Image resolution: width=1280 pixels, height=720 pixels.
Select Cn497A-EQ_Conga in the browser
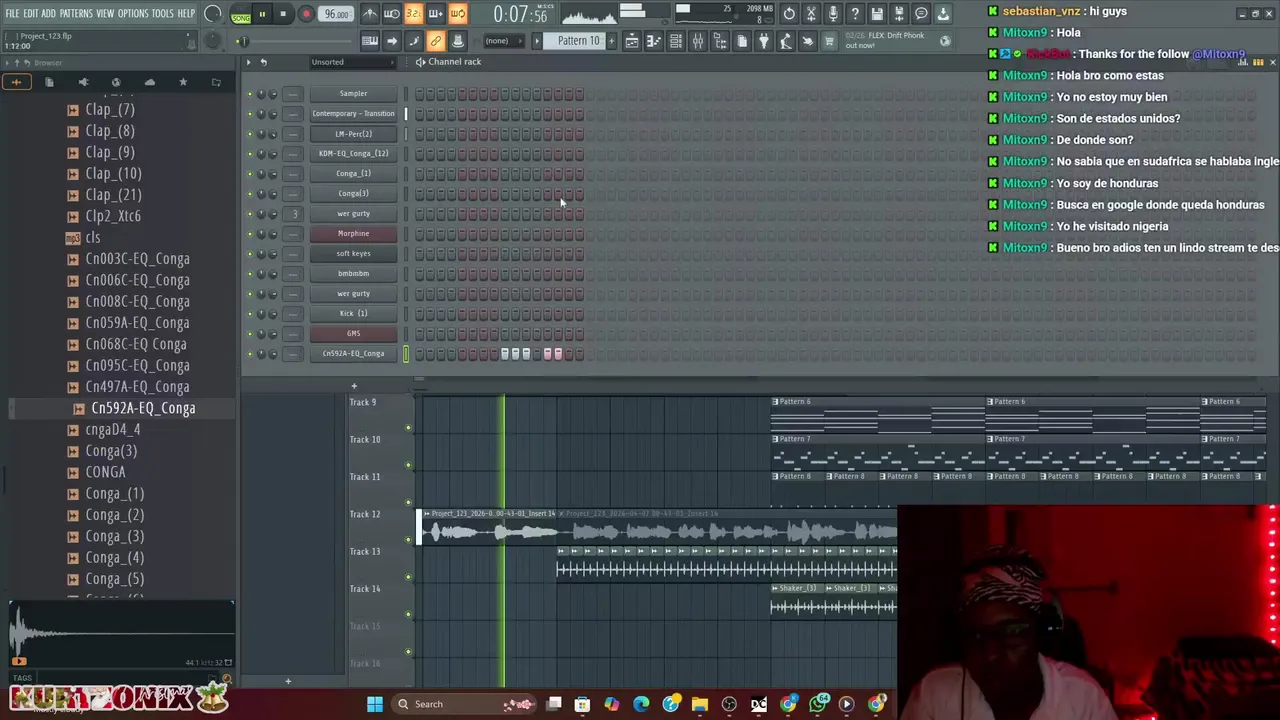coord(137,387)
